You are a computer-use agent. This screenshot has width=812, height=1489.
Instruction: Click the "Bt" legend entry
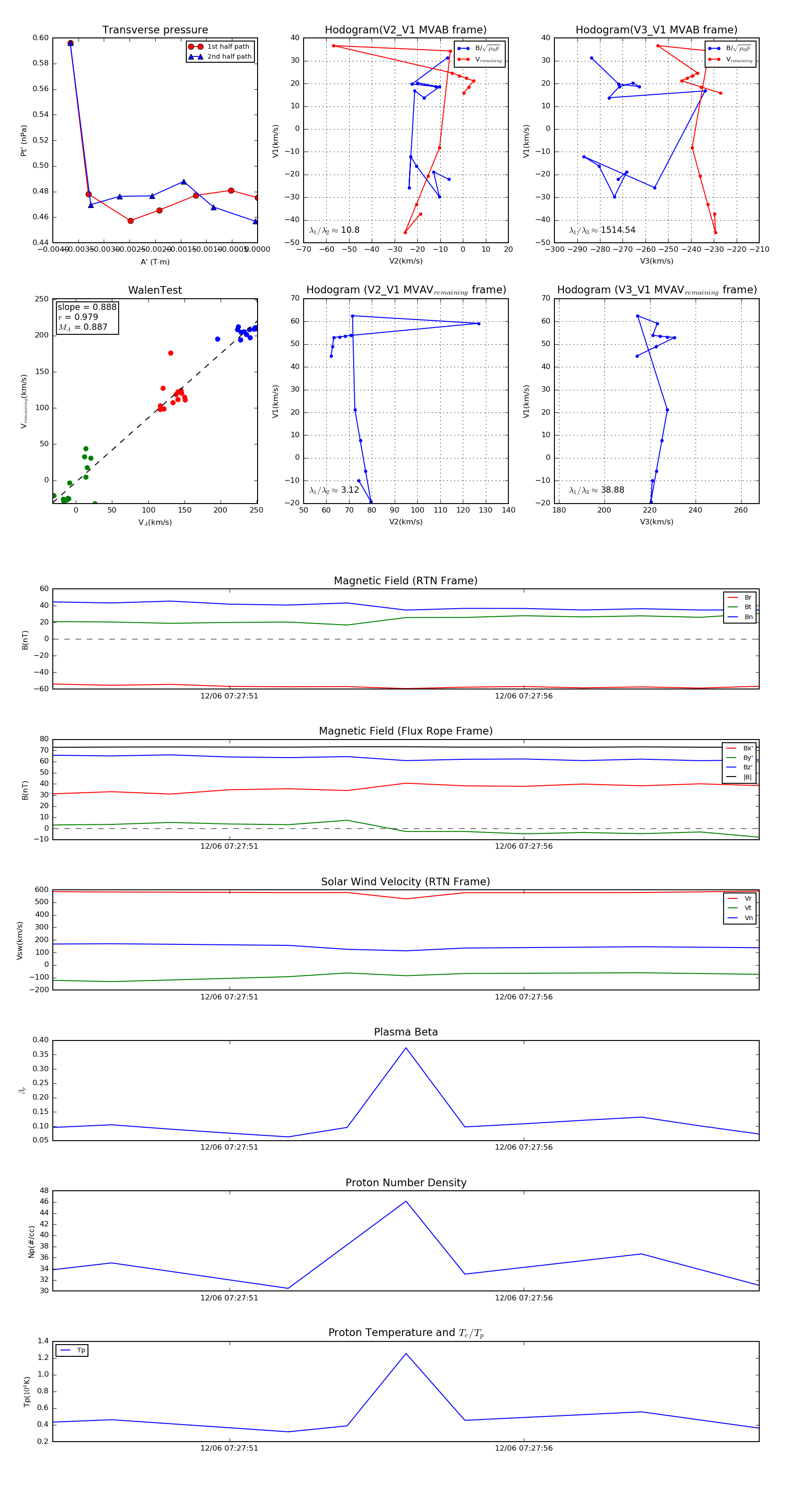pyautogui.click(x=740, y=607)
